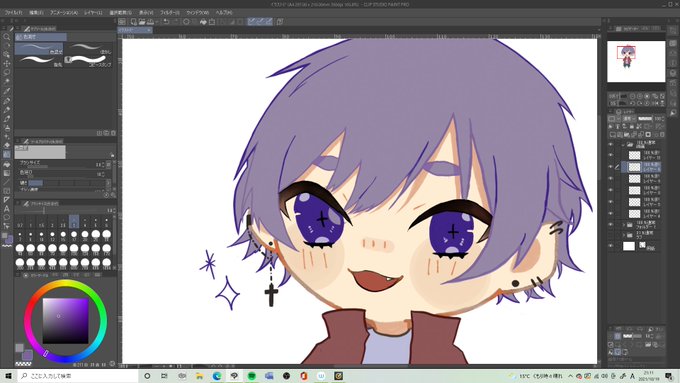Image resolution: width=680 pixels, height=383 pixels.
Task: Toggle the first snap-to-ruler button in command bar
Action: tap(252, 22)
